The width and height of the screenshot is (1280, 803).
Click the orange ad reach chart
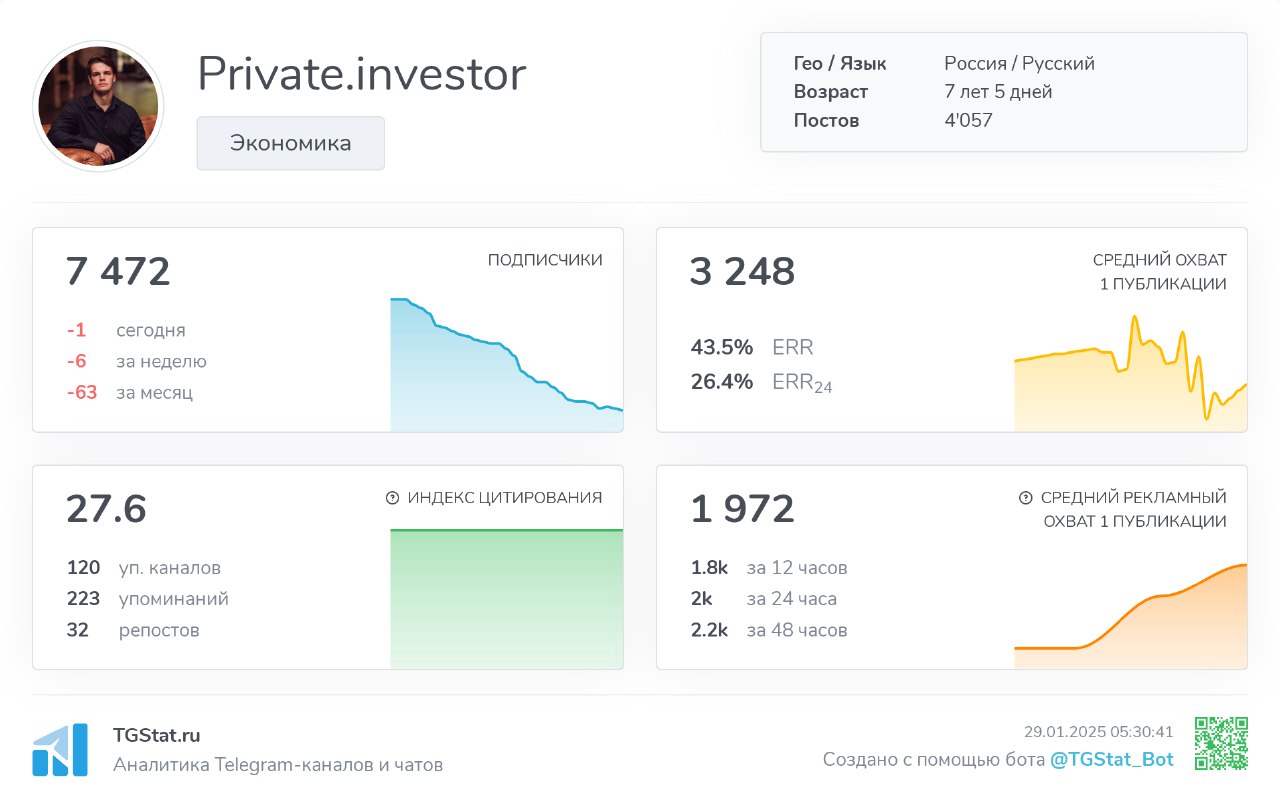click(1131, 616)
